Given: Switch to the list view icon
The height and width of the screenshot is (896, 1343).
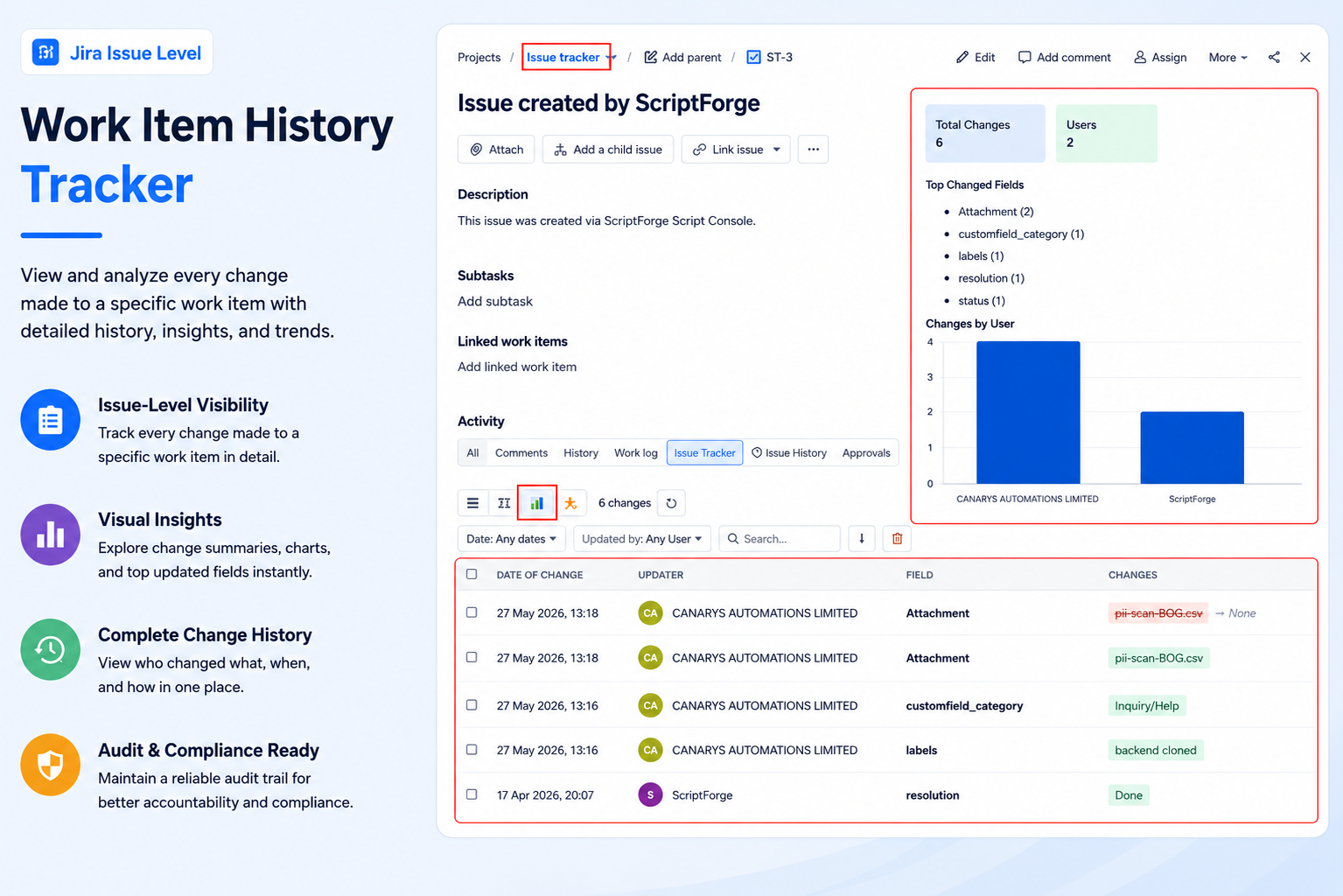Looking at the screenshot, I should pos(472,503).
